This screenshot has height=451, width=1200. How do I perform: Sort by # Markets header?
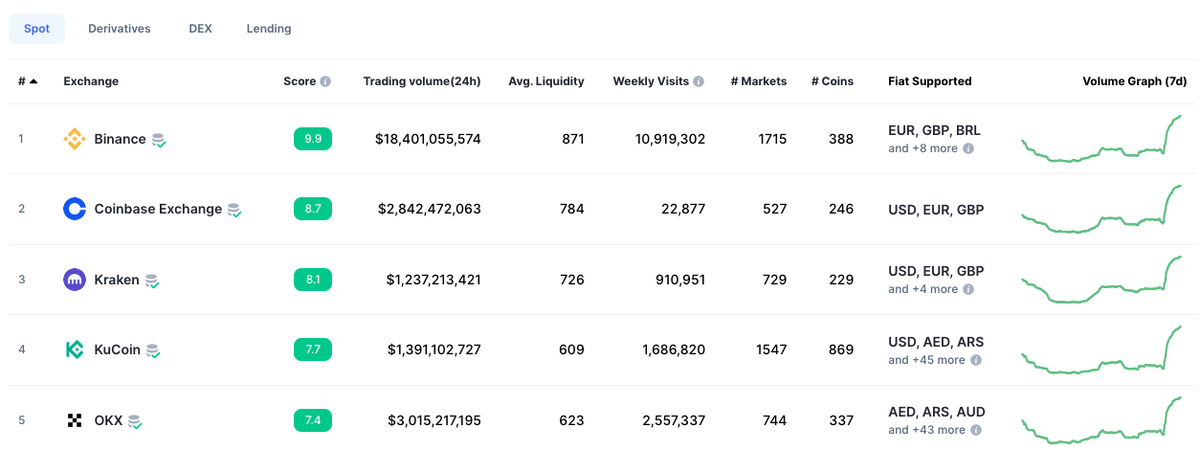pyautogui.click(x=759, y=82)
